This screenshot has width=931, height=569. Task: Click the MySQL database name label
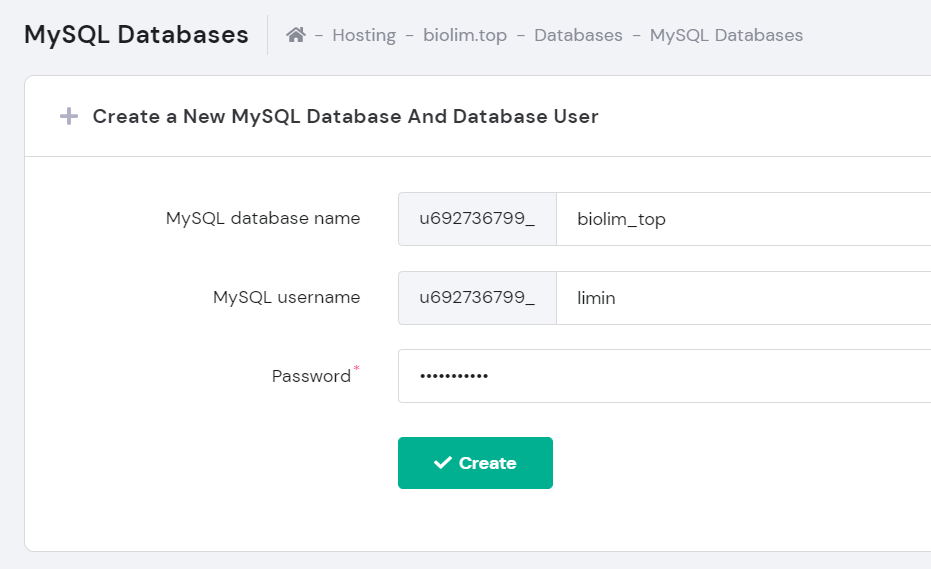click(x=263, y=219)
